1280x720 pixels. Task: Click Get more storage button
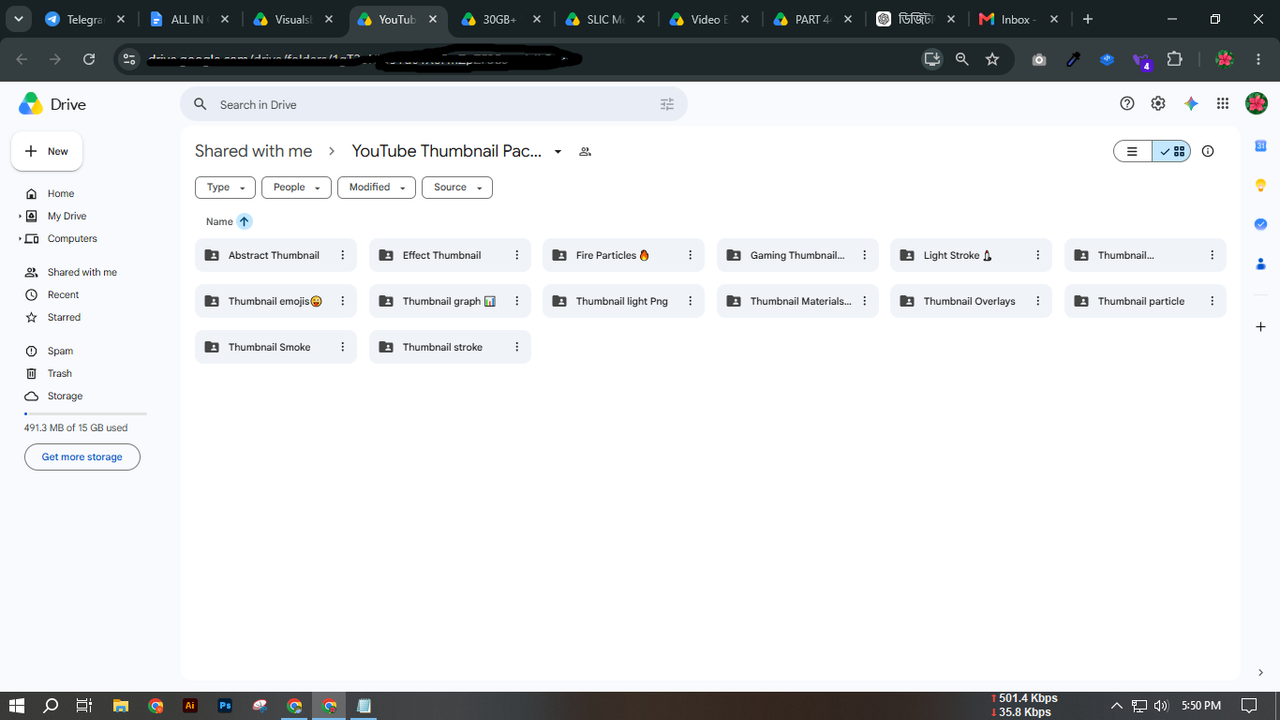[x=82, y=457]
